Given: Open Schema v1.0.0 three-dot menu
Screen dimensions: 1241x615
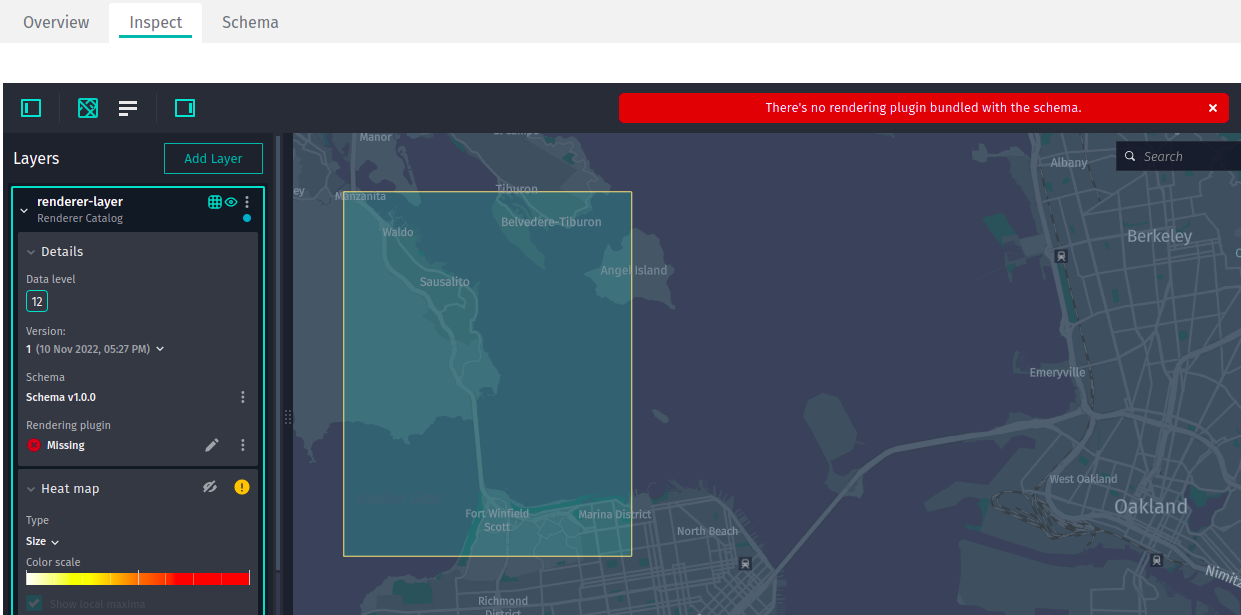Looking at the screenshot, I should point(243,397).
